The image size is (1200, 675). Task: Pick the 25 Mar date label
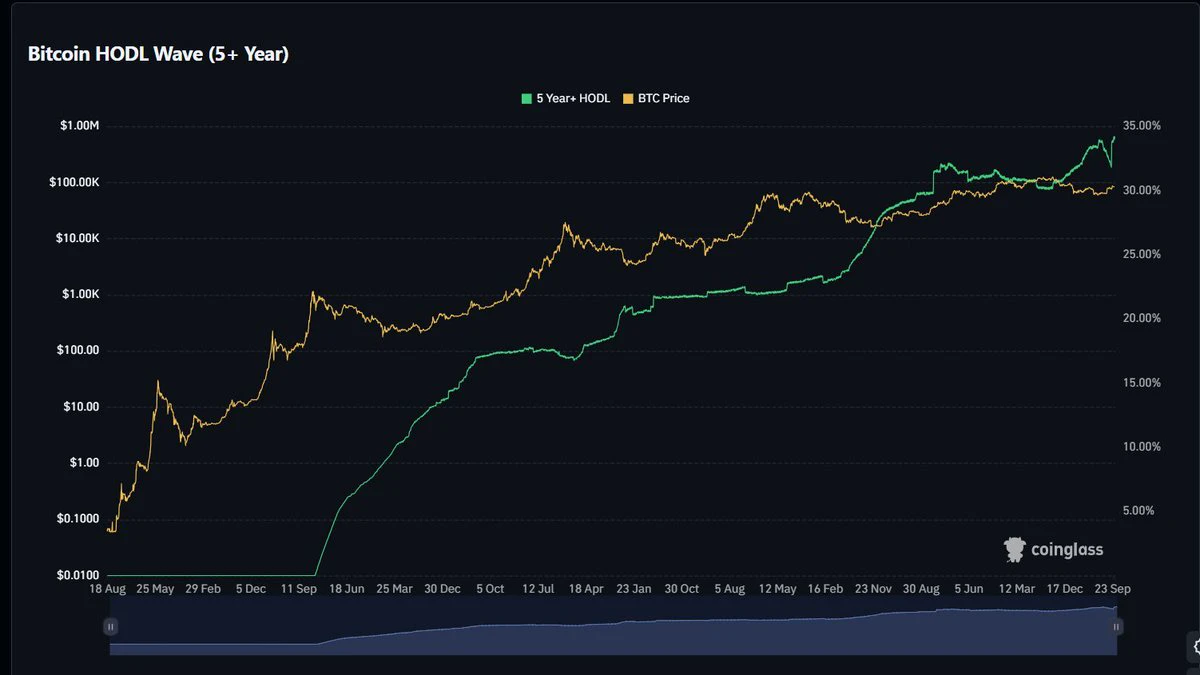coord(394,589)
